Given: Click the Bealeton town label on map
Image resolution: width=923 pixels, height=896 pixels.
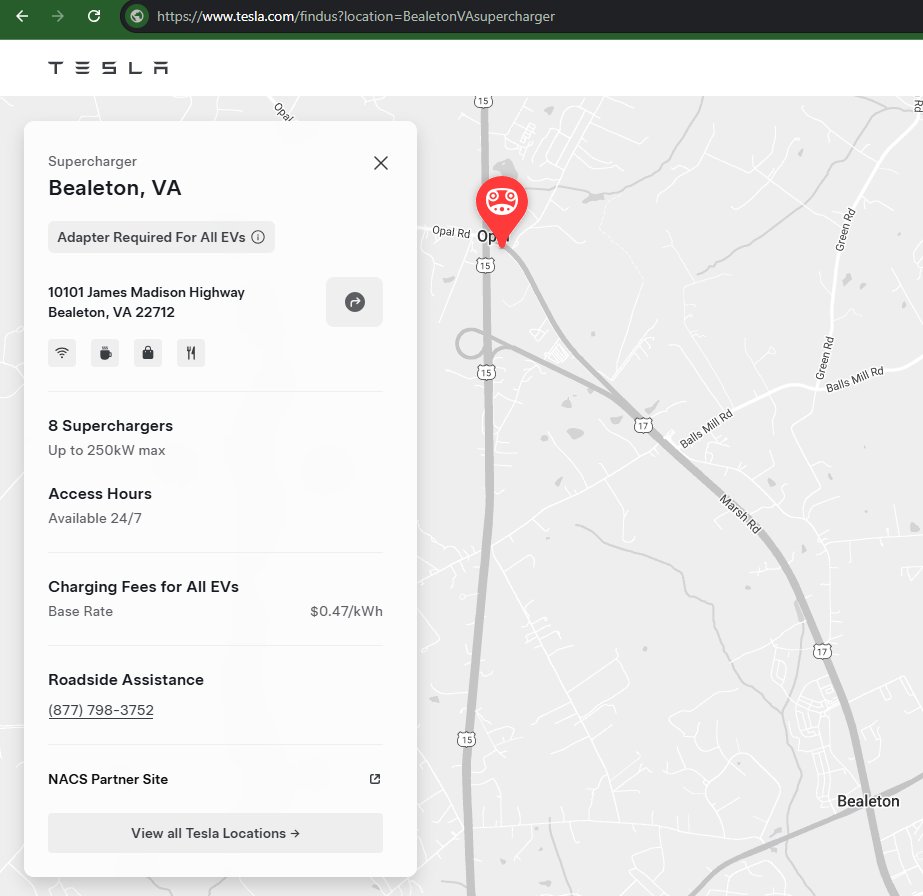Looking at the screenshot, I should [x=868, y=801].
